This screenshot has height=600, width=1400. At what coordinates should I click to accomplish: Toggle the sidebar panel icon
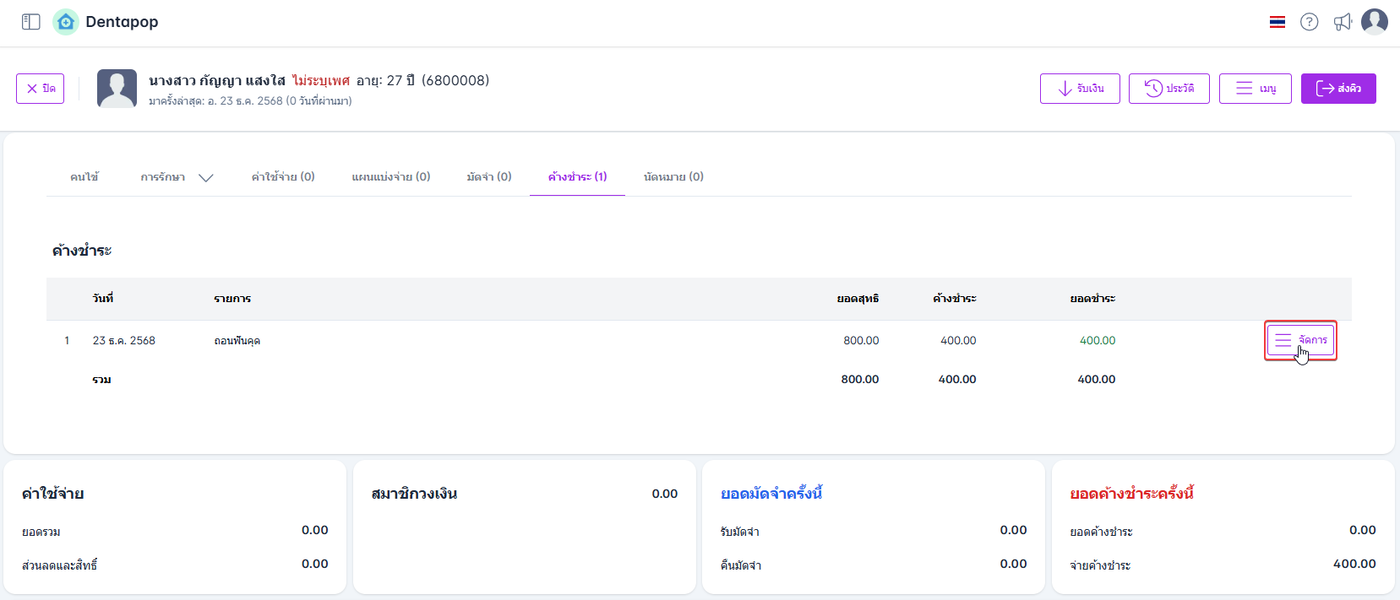coord(31,22)
